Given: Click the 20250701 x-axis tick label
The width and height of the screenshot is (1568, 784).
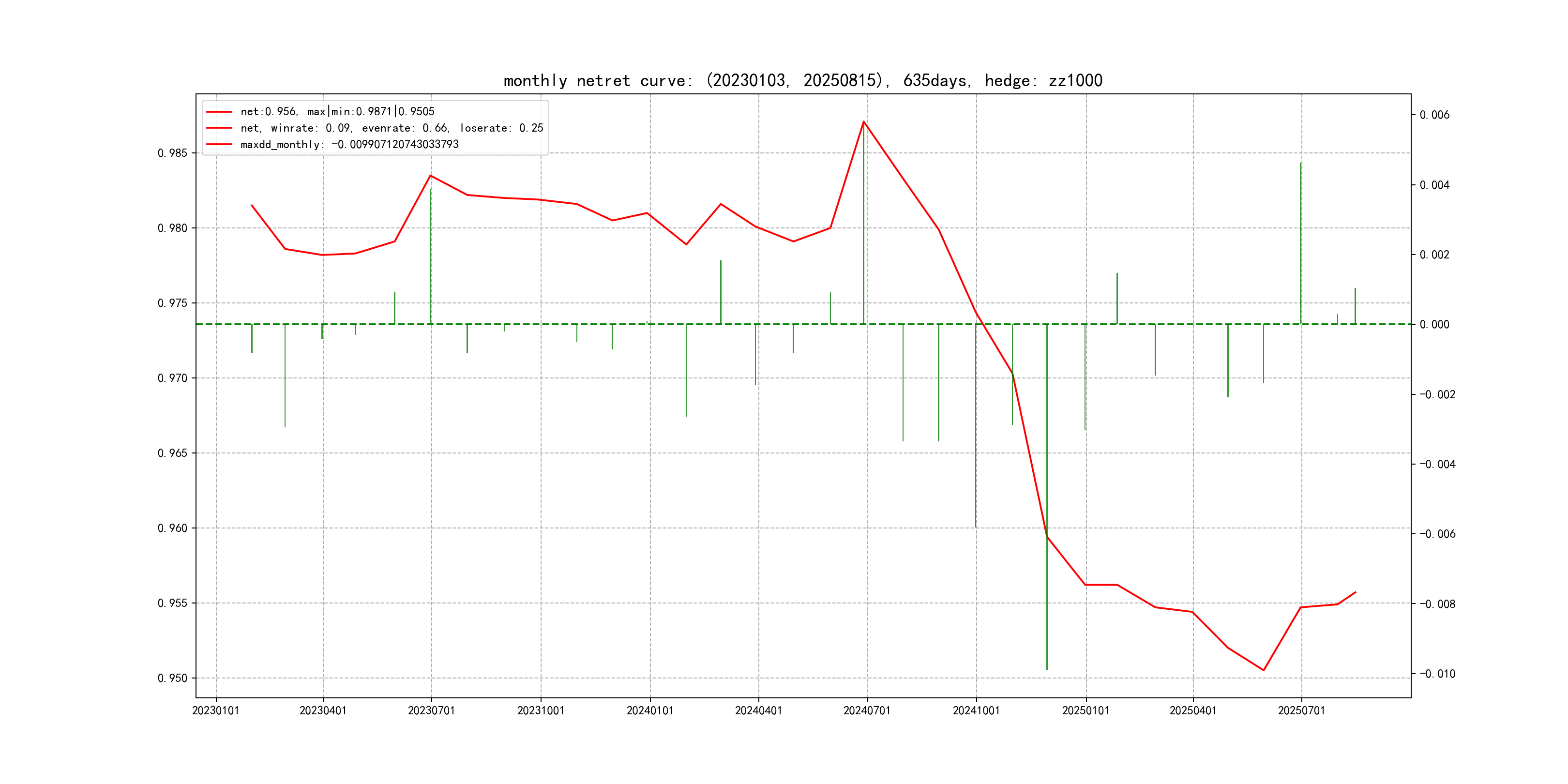Looking at the screenshot, I should pyautogui.click(x=1301, y=710).
